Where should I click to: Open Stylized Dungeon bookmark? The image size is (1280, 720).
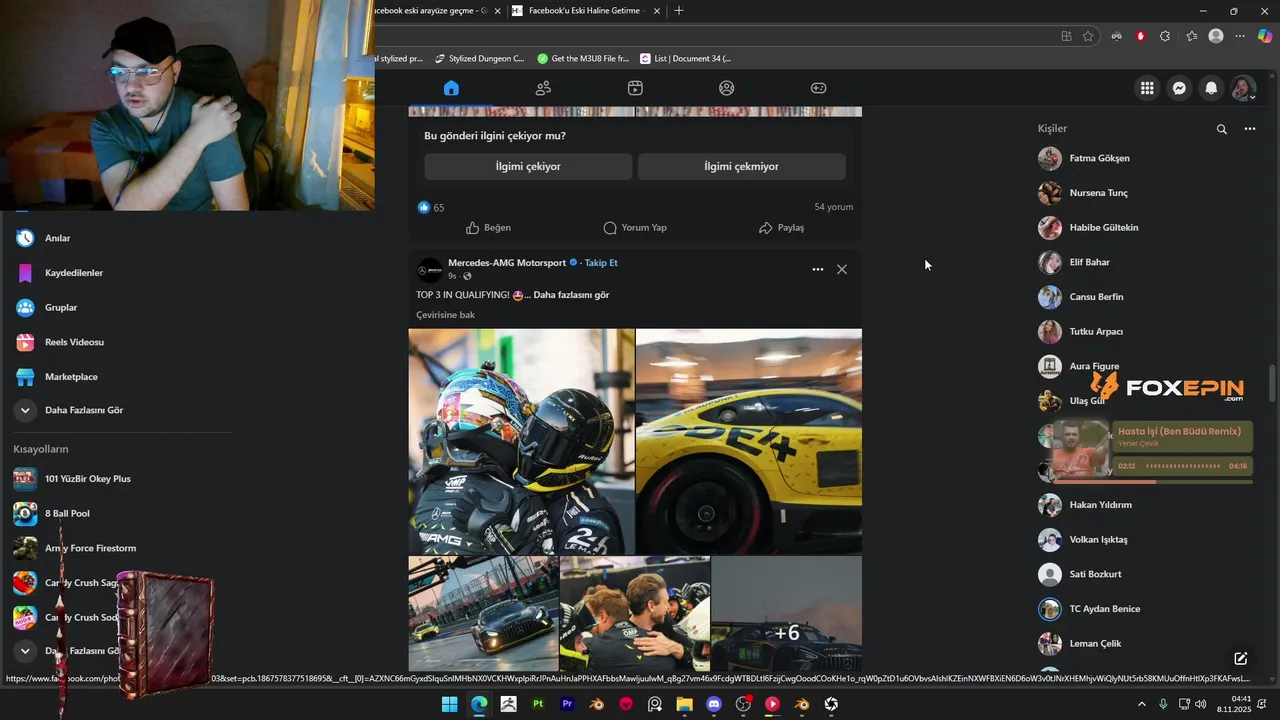point(479,59)
